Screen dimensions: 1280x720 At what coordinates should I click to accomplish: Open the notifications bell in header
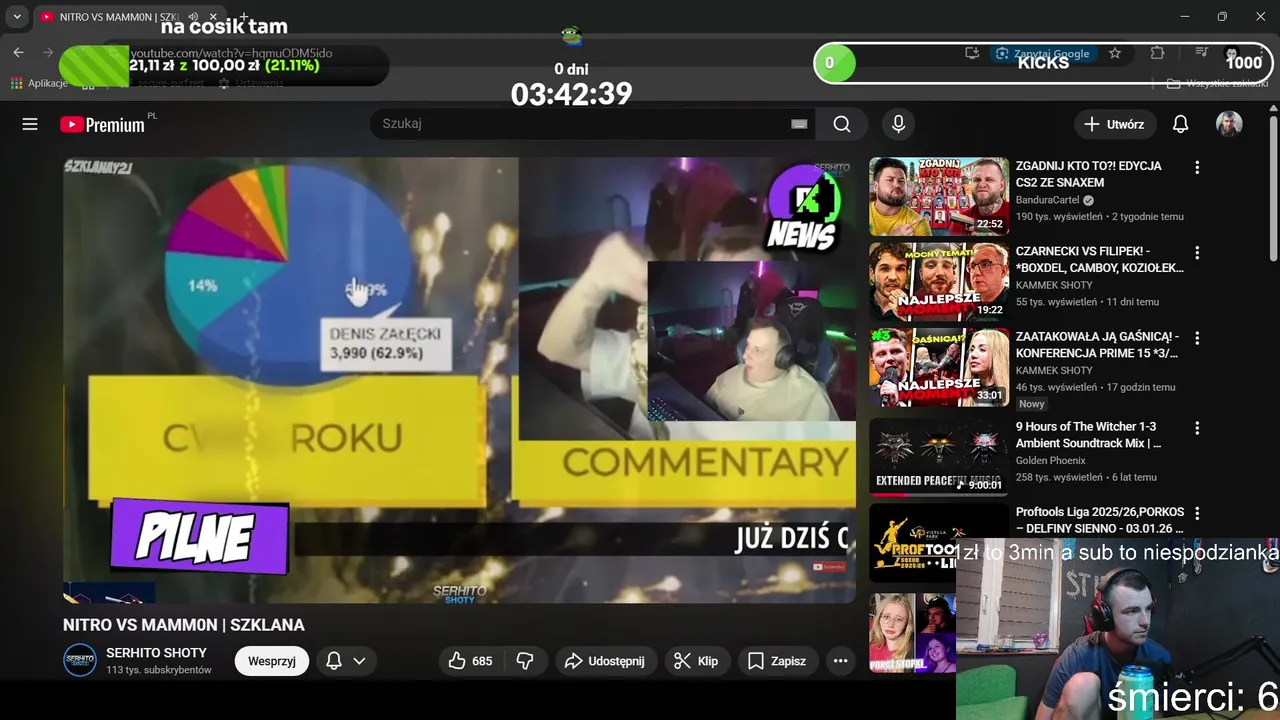pos(1180,124)
